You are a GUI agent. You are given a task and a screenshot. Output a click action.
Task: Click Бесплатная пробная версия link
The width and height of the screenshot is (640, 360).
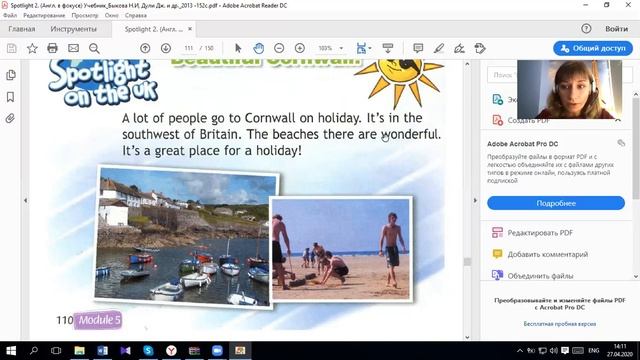[560, 324]
